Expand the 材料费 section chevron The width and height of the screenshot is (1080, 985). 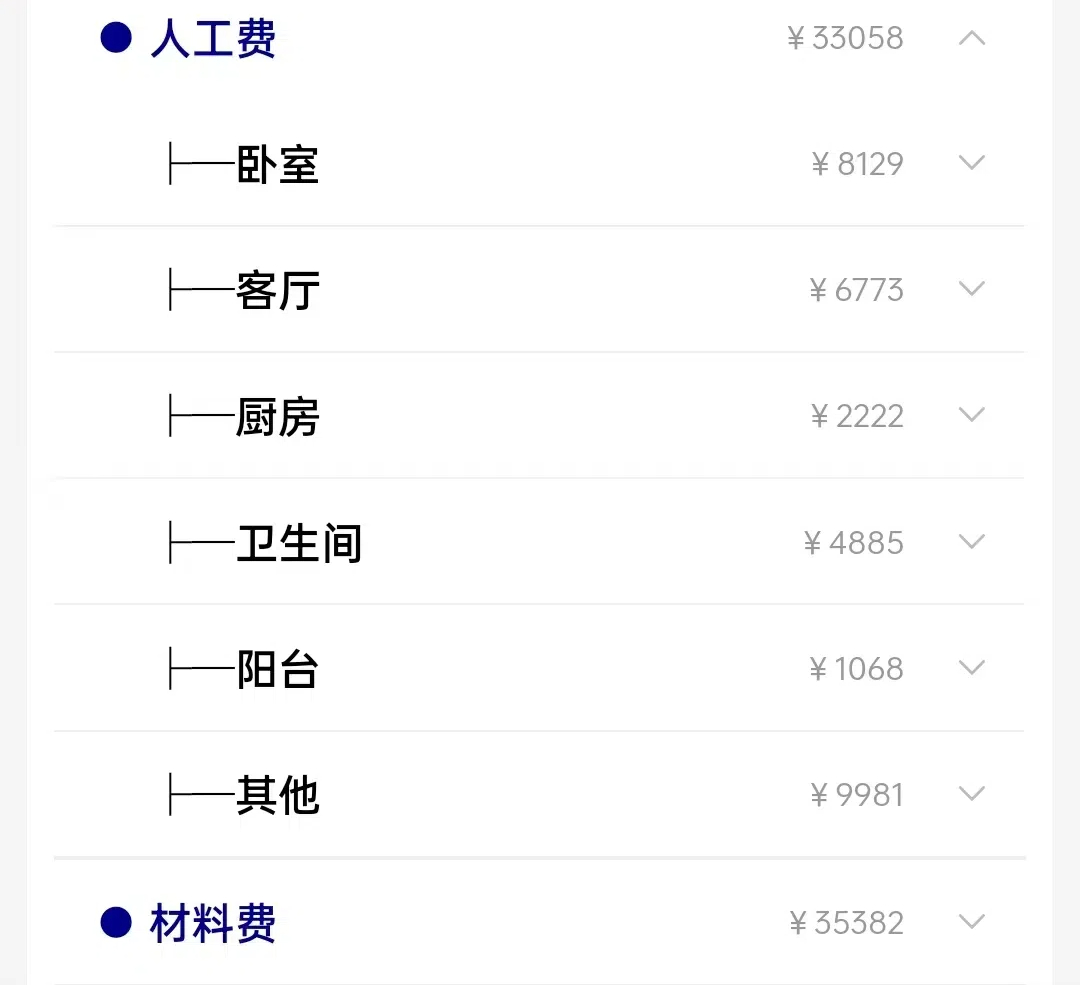972,922
